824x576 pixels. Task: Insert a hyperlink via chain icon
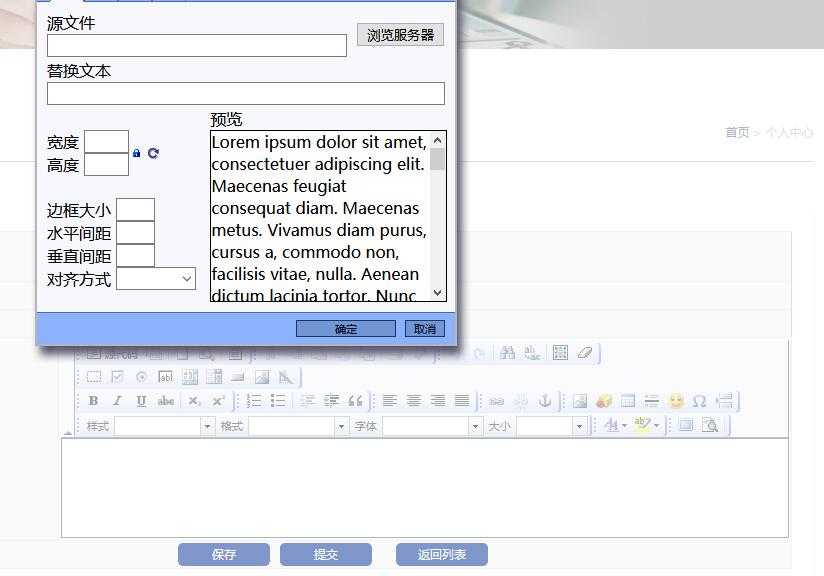tap(496, 401)
